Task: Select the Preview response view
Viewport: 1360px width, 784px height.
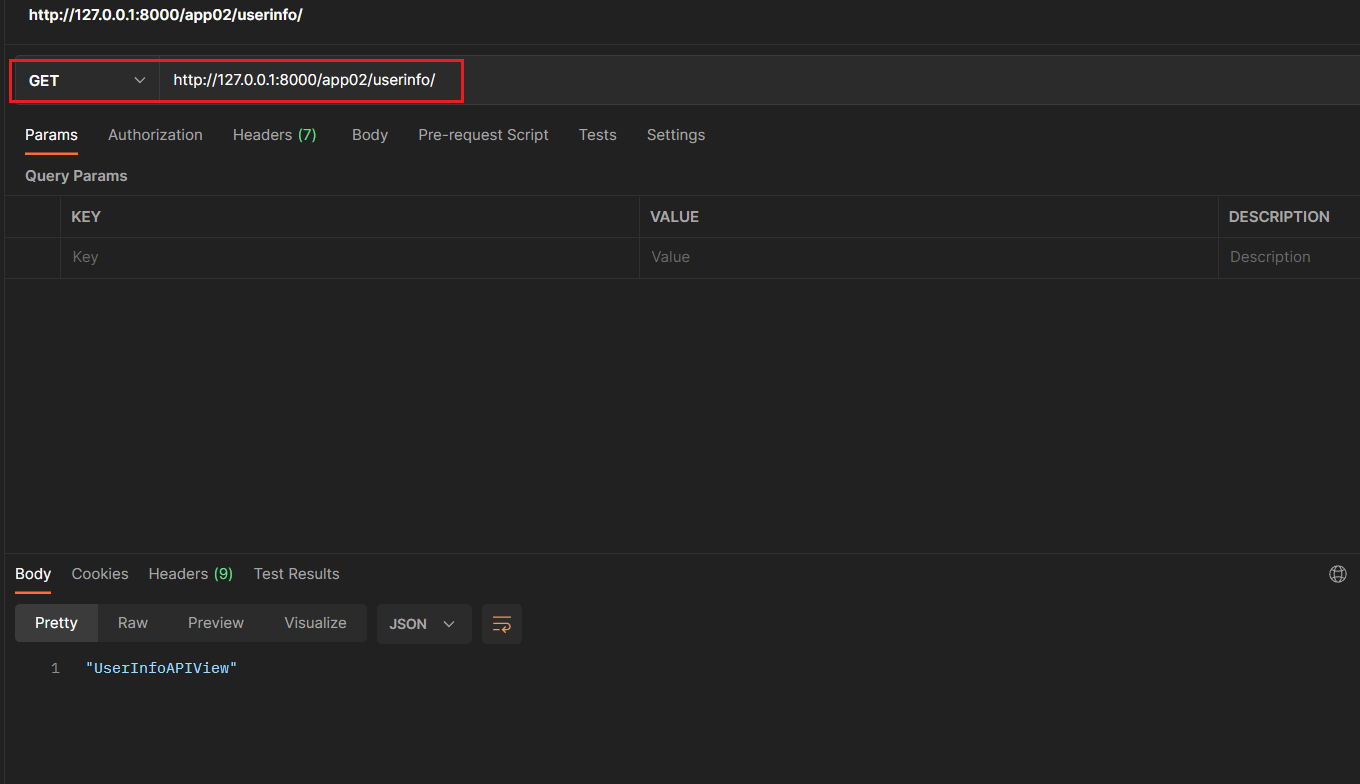Action: point(216,623)
